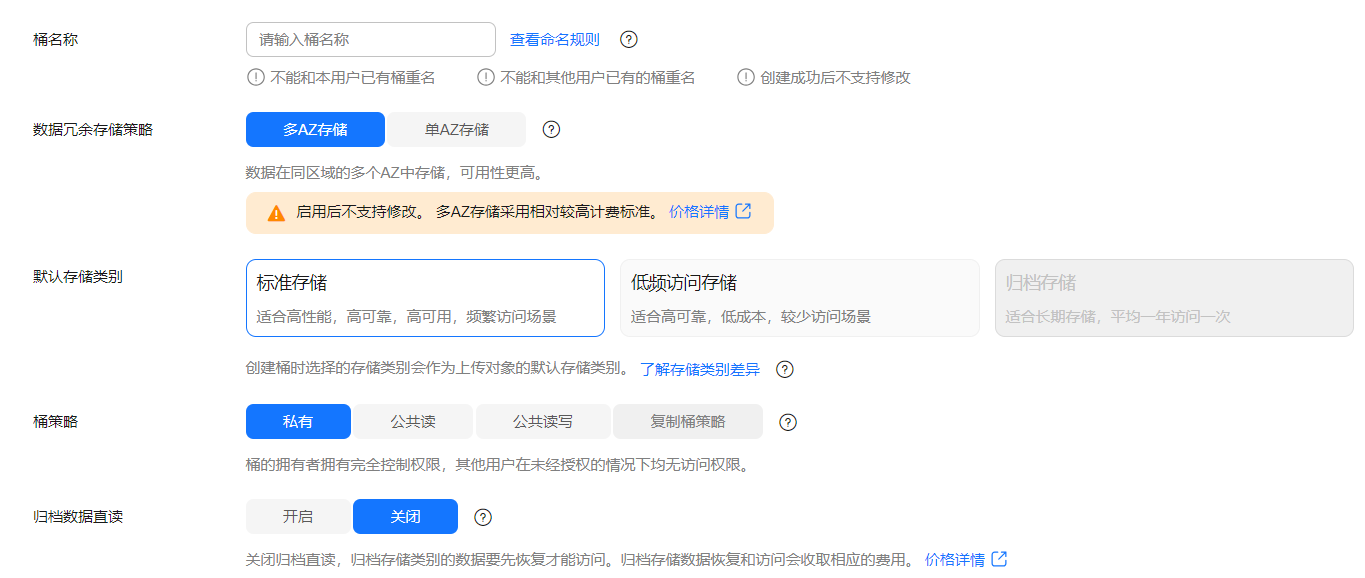The height and width of the screenshot is (578, 1365).
Task: Choose 标准存储 storage class card
Action: (x=425, y=298)
